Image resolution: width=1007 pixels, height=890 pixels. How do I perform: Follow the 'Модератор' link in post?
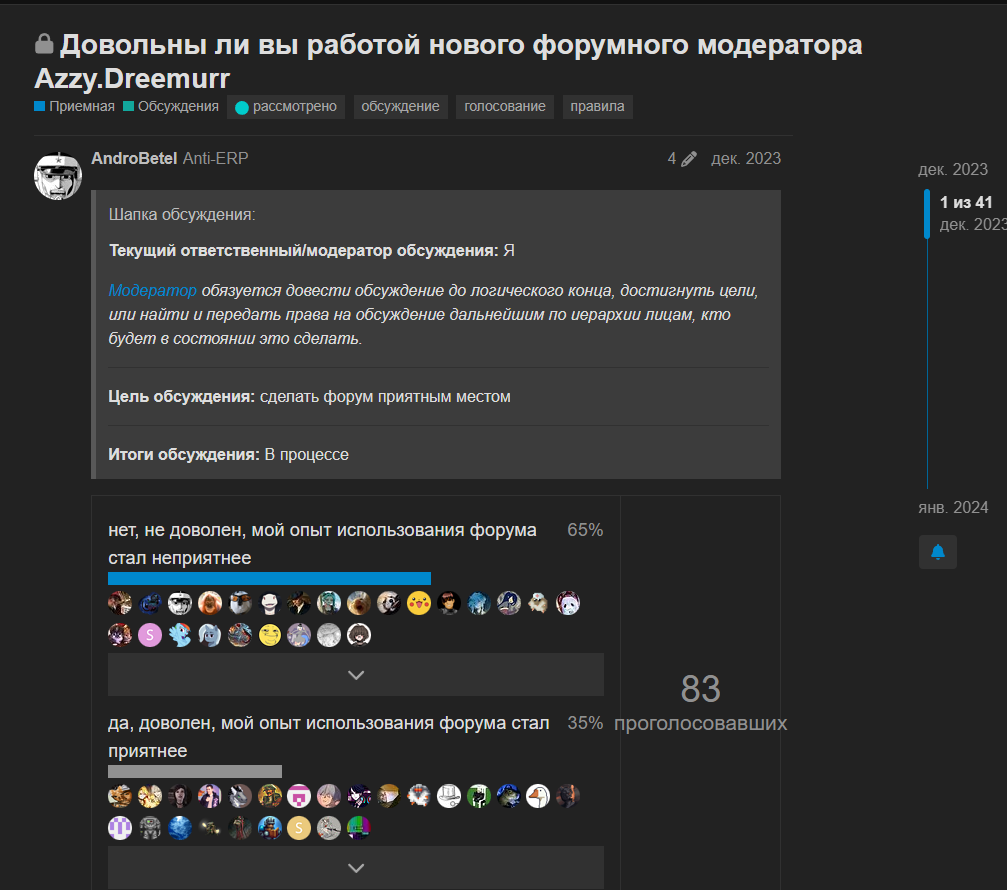click(153, 291)
